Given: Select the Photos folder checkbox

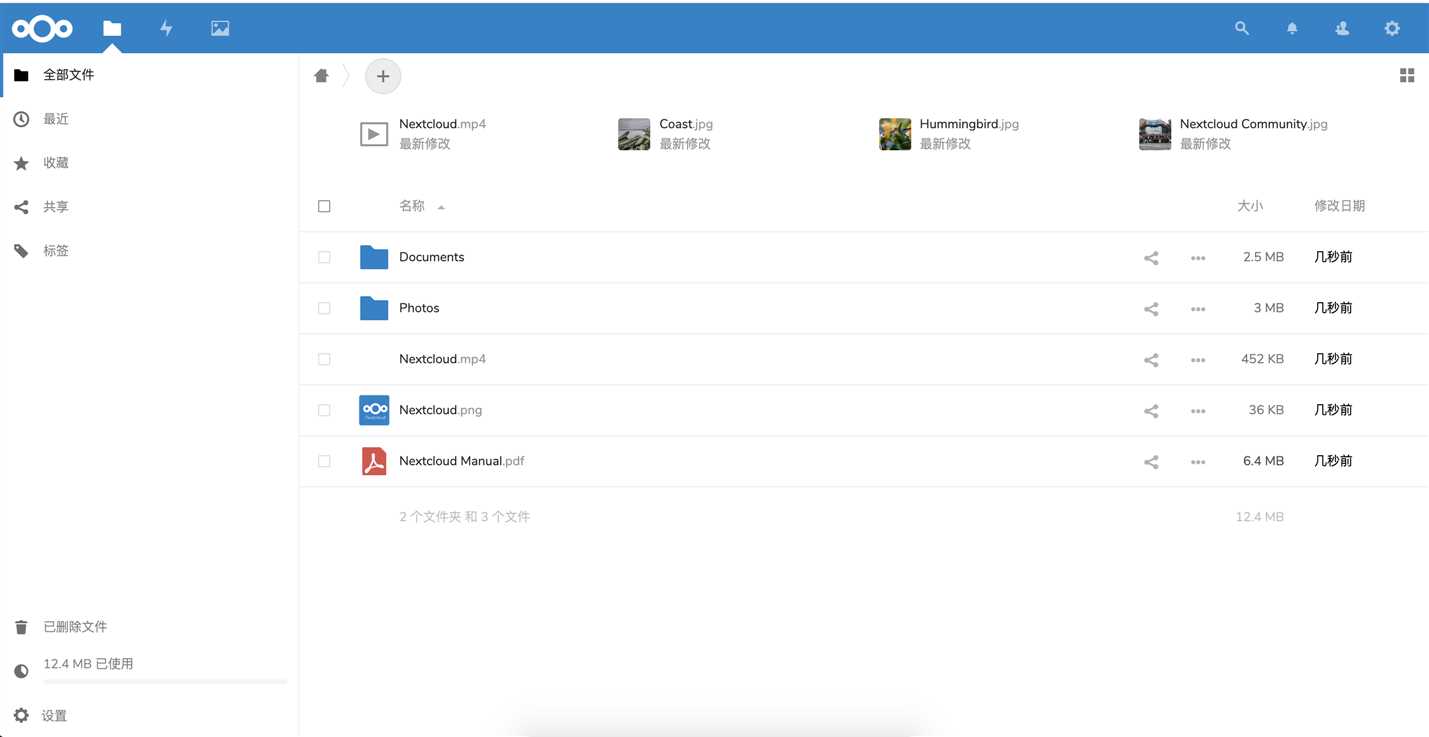Looking at the screenshot, I should (324, 308).
